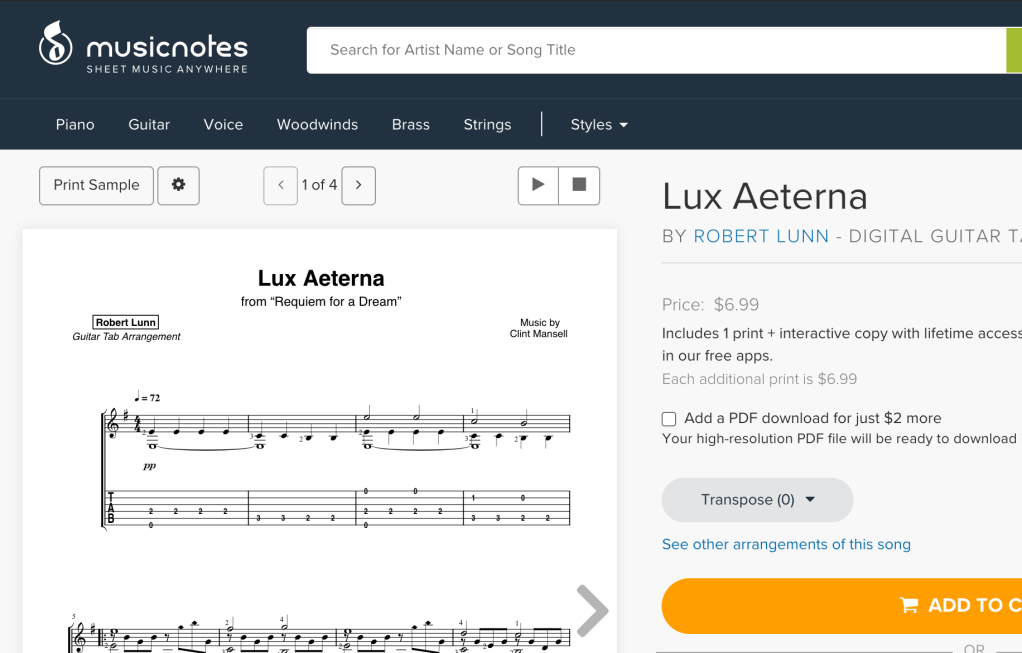Click the Print Sample button
Image resolution: width=1022 pixels, height=653 pixels.
[x=96, y=185]
